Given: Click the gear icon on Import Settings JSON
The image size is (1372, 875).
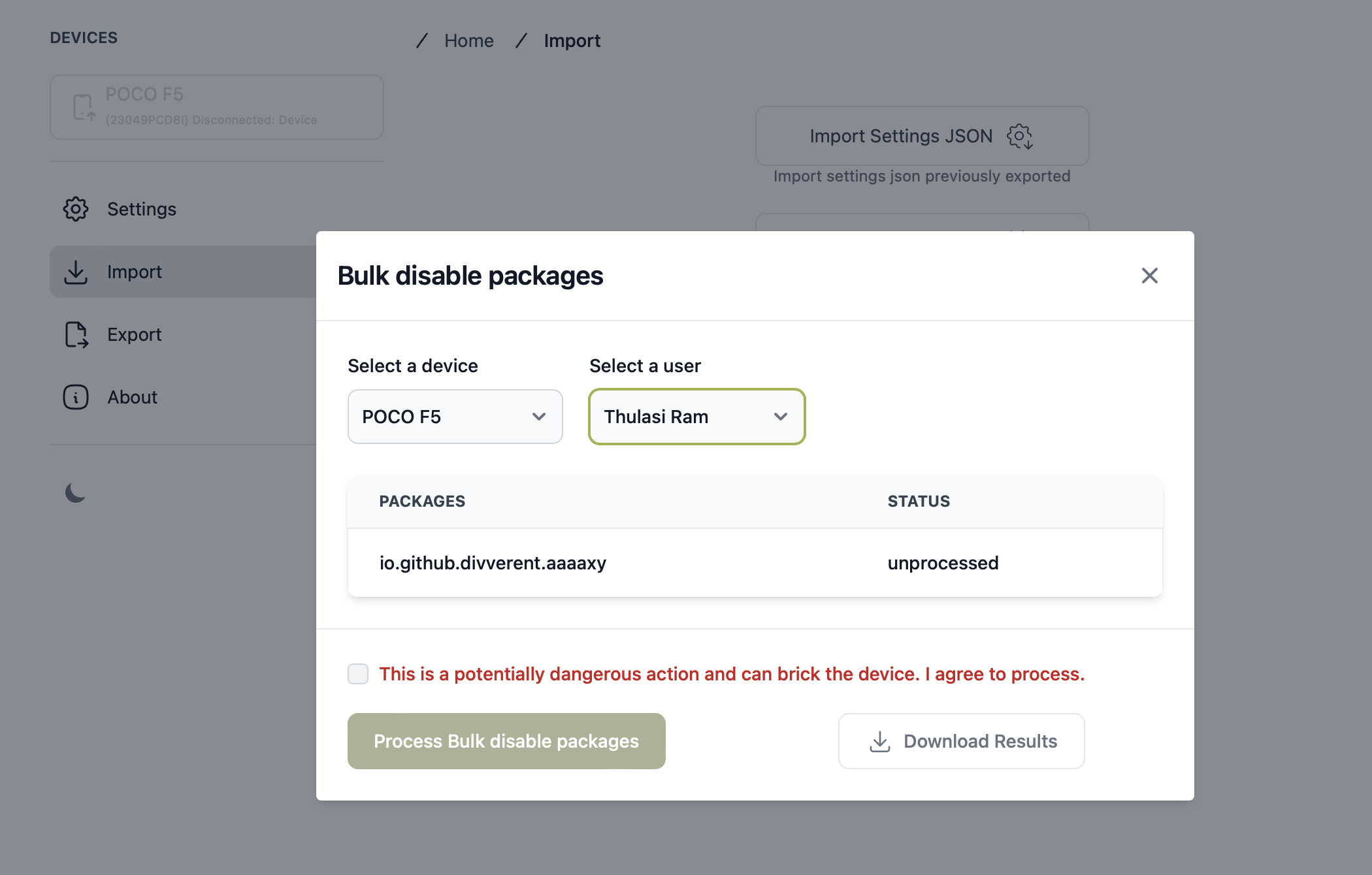Looking at the screenshot, I should pos(1019,136).
